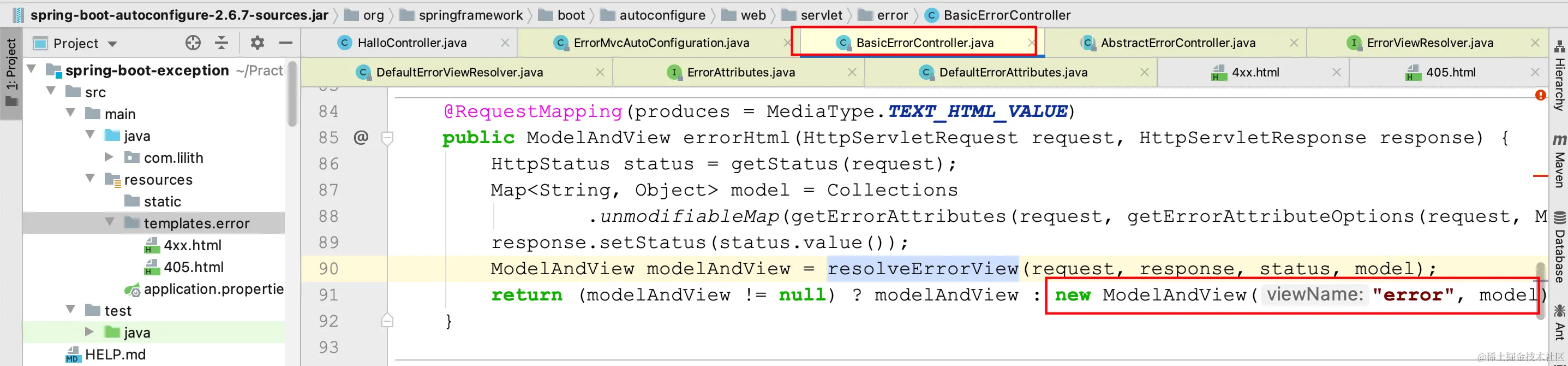Click the locate/scroll-from-source target icon
This screenshot has height=366, width=1568.
[193, 43]
